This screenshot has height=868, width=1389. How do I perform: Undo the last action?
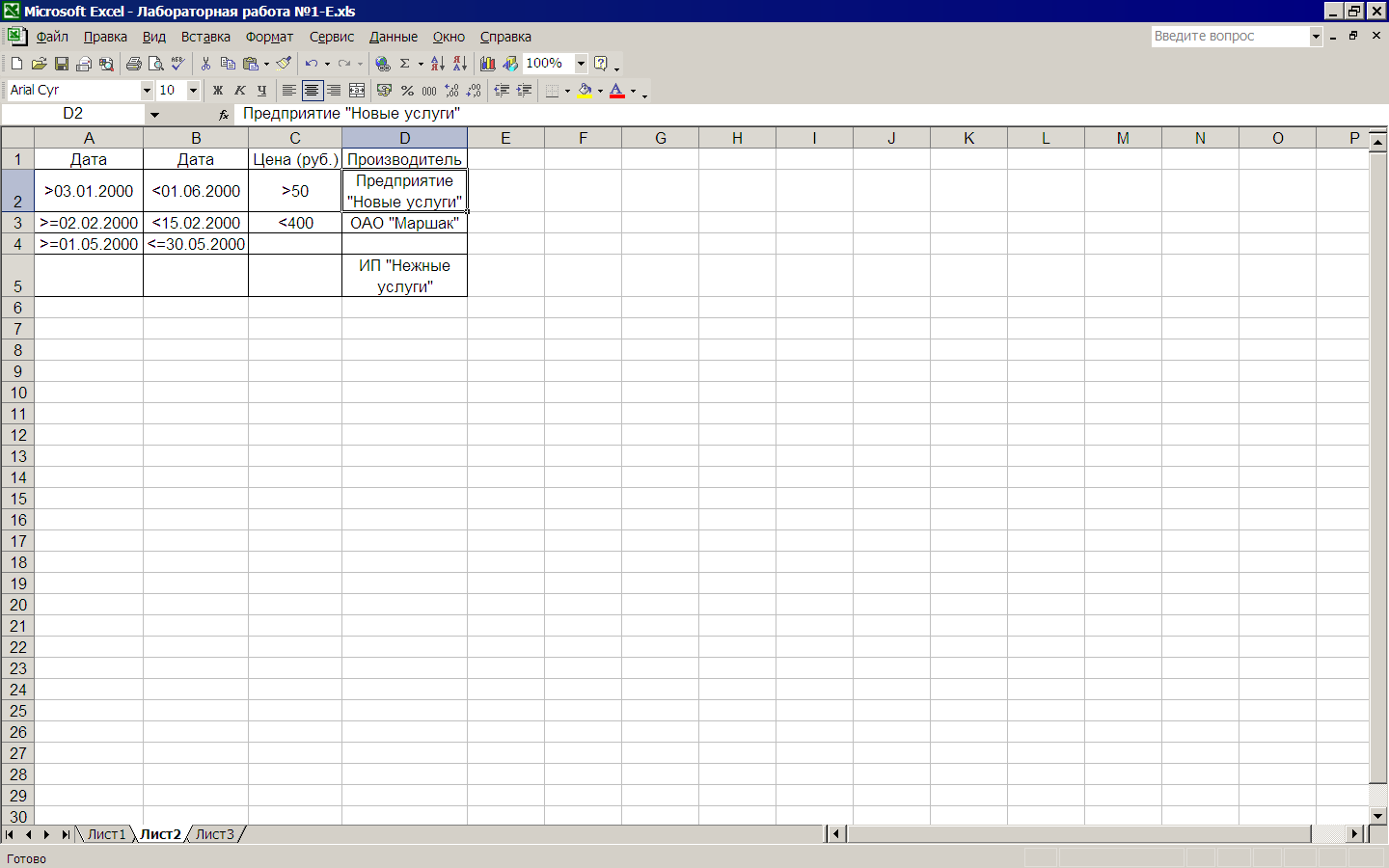pyautogui.click(x=312, y=64)
